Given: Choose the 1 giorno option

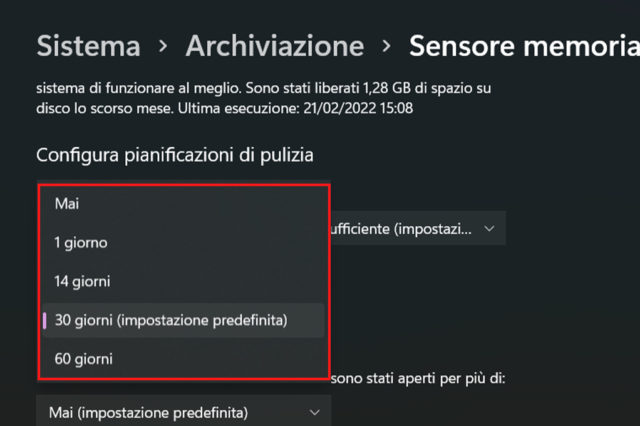Looking at the screenshot, I should [x=81, y=243].
